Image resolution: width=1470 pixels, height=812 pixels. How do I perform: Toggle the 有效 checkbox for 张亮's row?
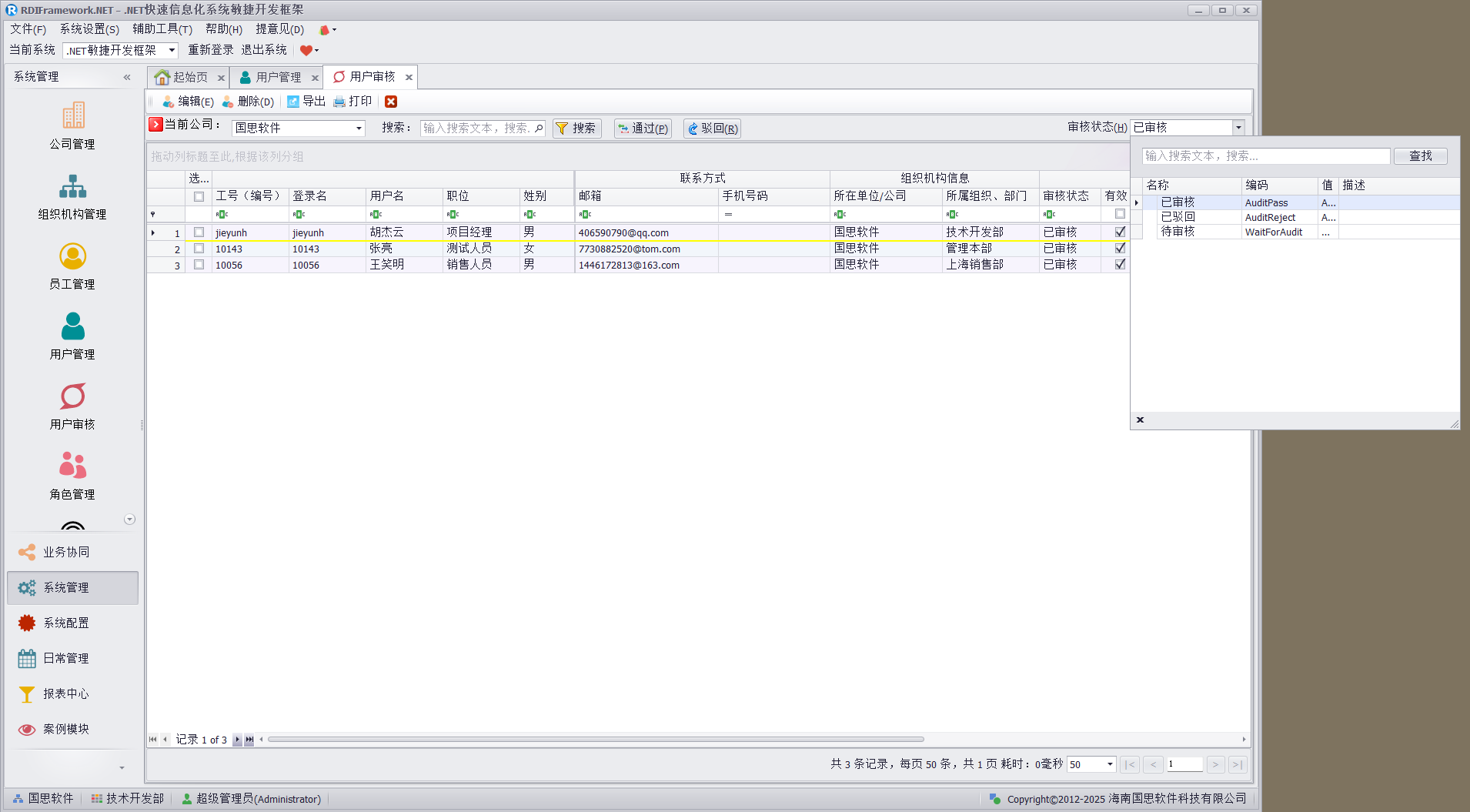(1120, 249)
